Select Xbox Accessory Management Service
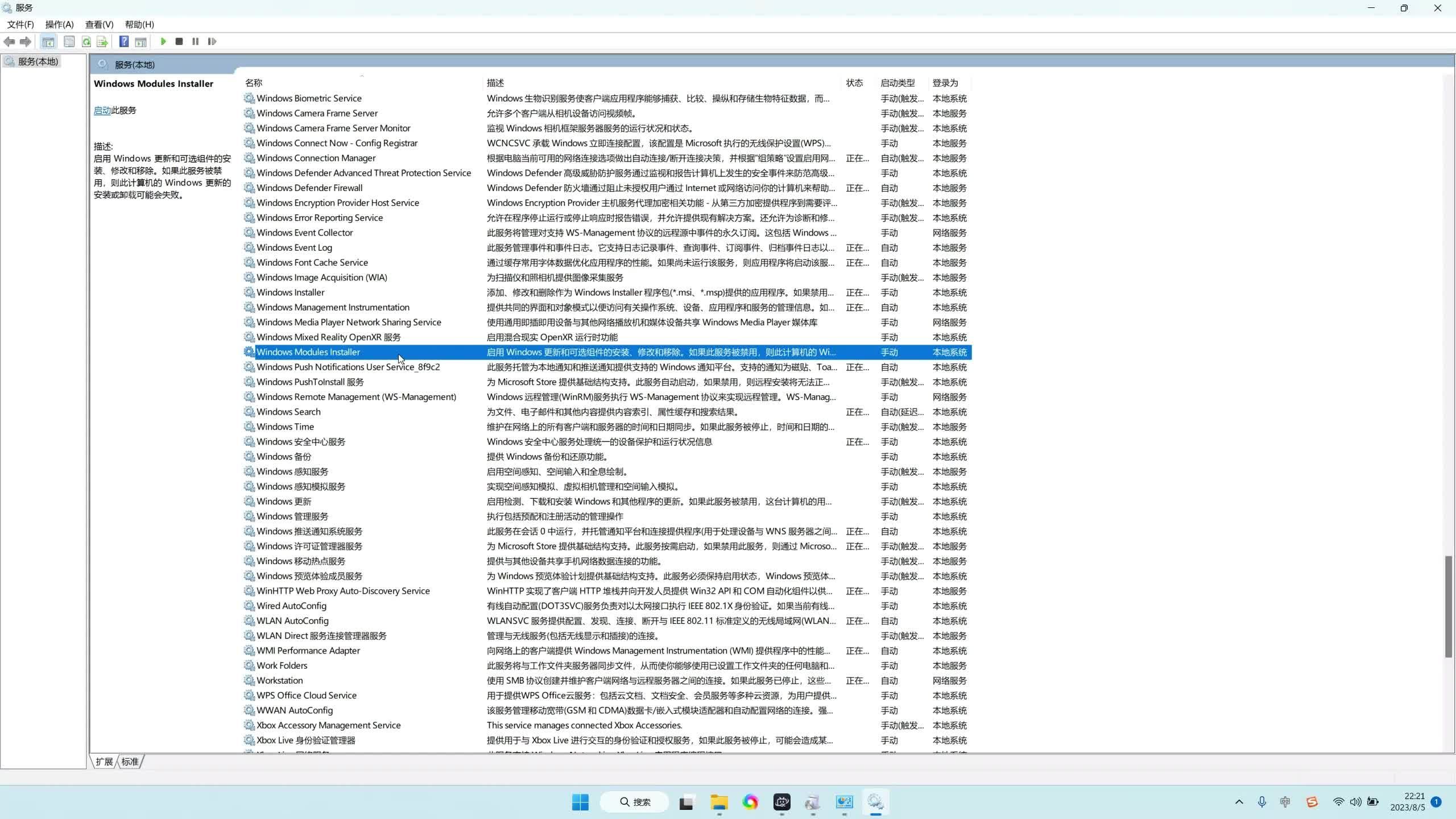The width and height of the screenshot is (1456, 819). 607,726
